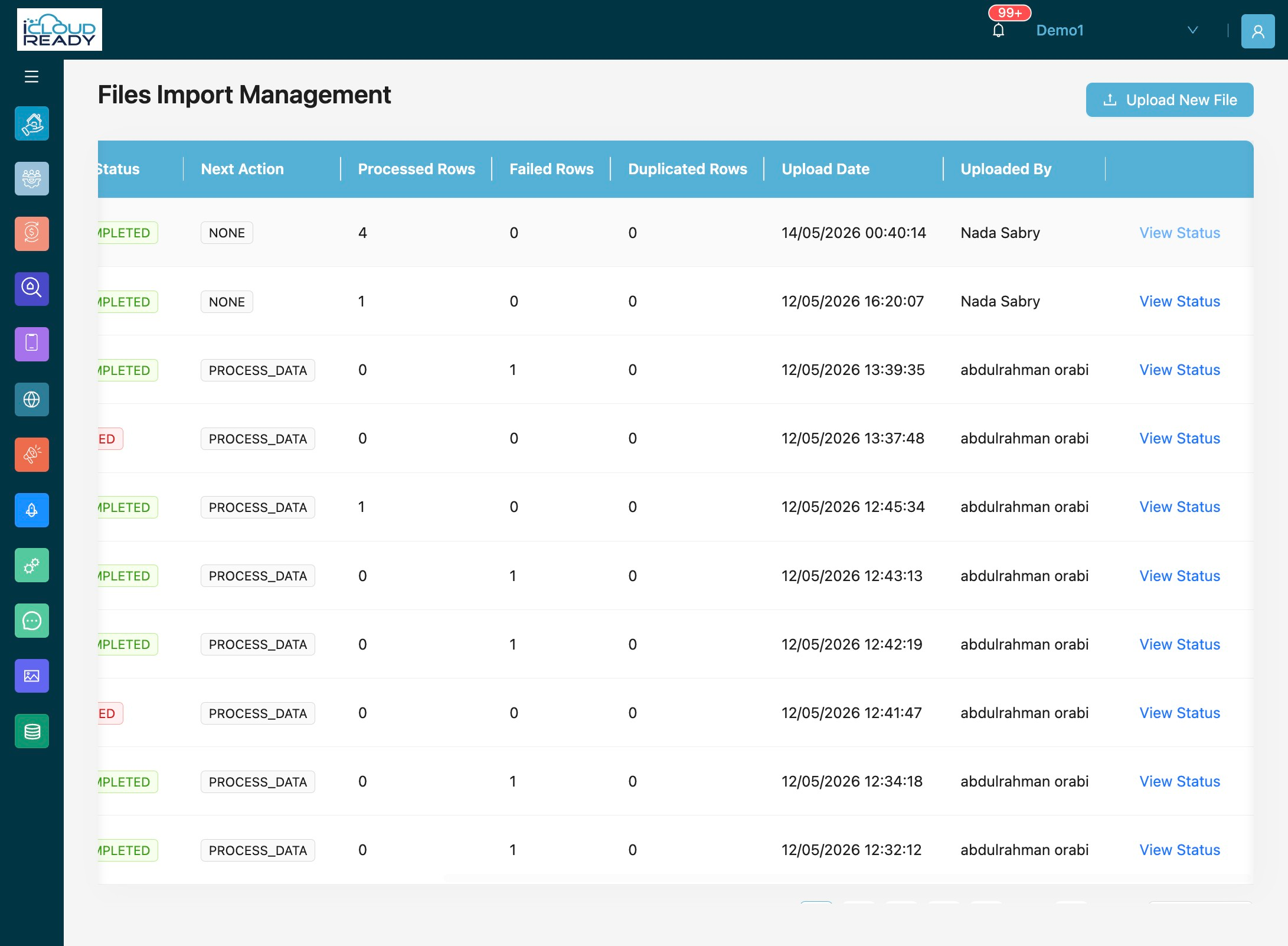Click Nada Sabry in the 16:20:07 row

point(1000,301)
